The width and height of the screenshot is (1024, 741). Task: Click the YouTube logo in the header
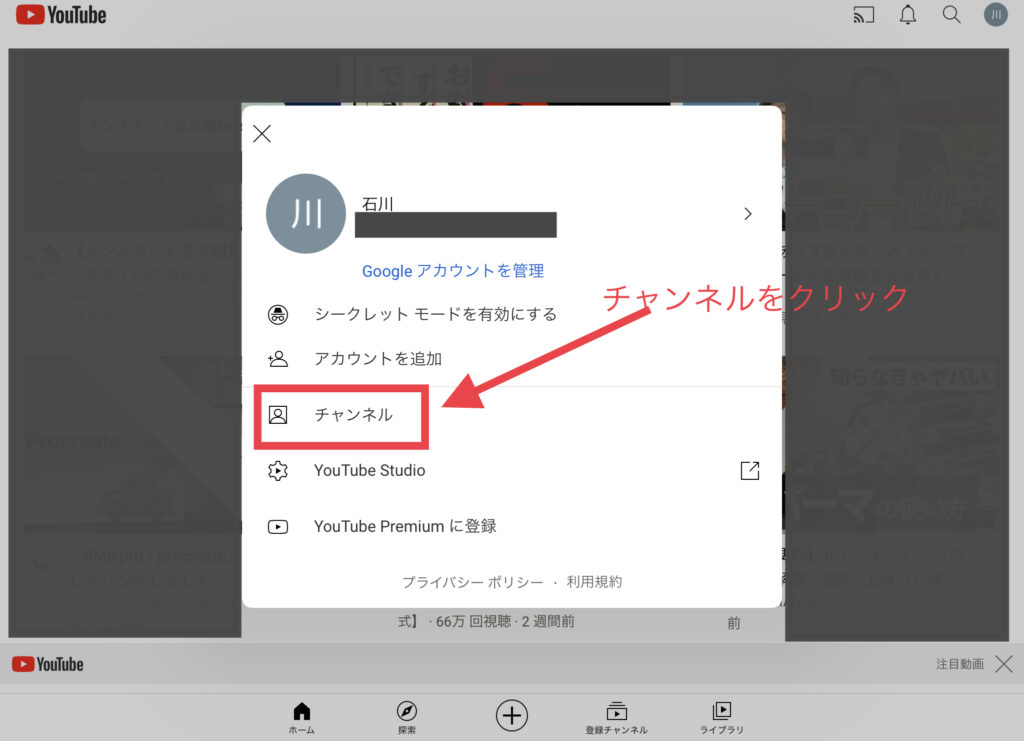point(61,14)
